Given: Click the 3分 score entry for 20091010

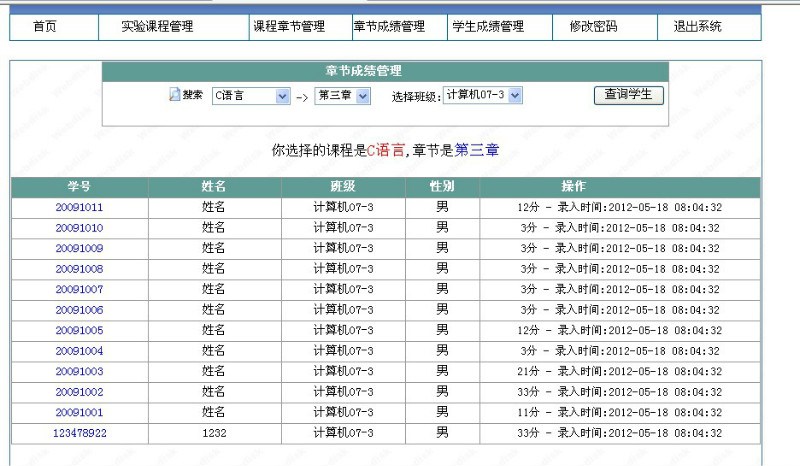Looking at the screenshot, I should point(529,228).
